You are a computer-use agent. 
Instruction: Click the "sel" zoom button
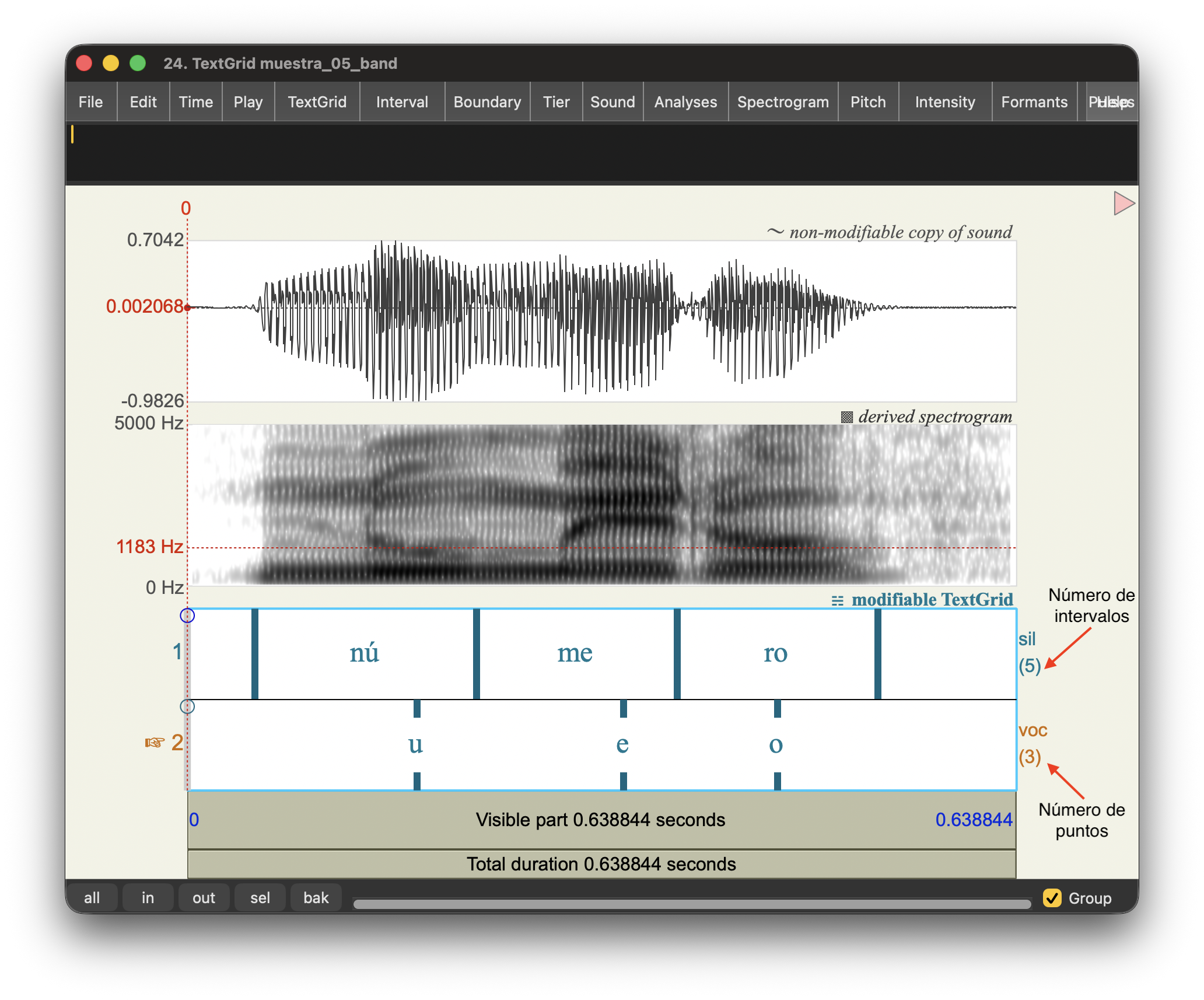(260, 898)
